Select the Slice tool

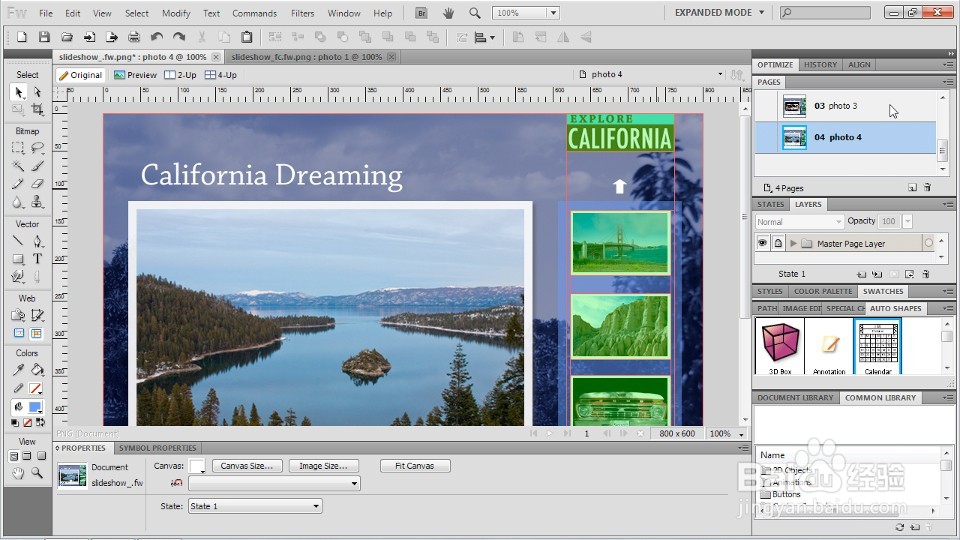pyautogui.click(x=37, y=315)
